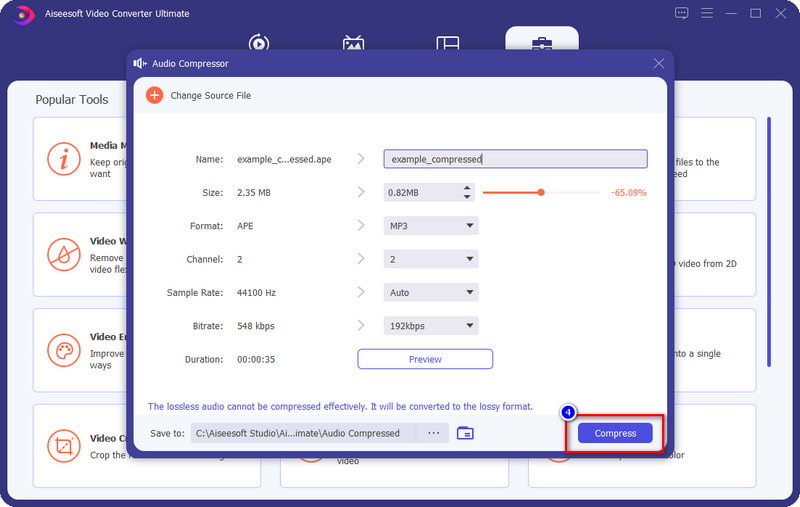The image size is (800, 507).
Task: Click the output Name text field
Action: point(515,159)
